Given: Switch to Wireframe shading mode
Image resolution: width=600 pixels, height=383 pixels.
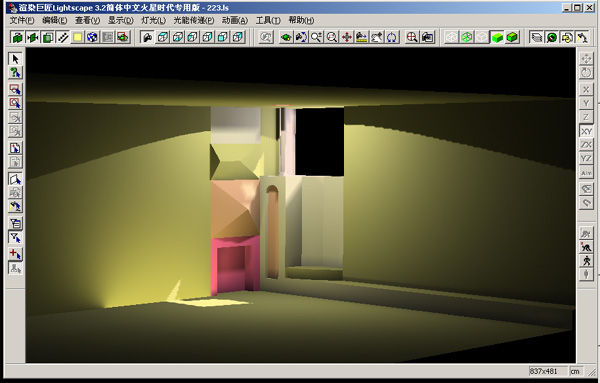Looking at the screenshot, I should click(452, 37).
